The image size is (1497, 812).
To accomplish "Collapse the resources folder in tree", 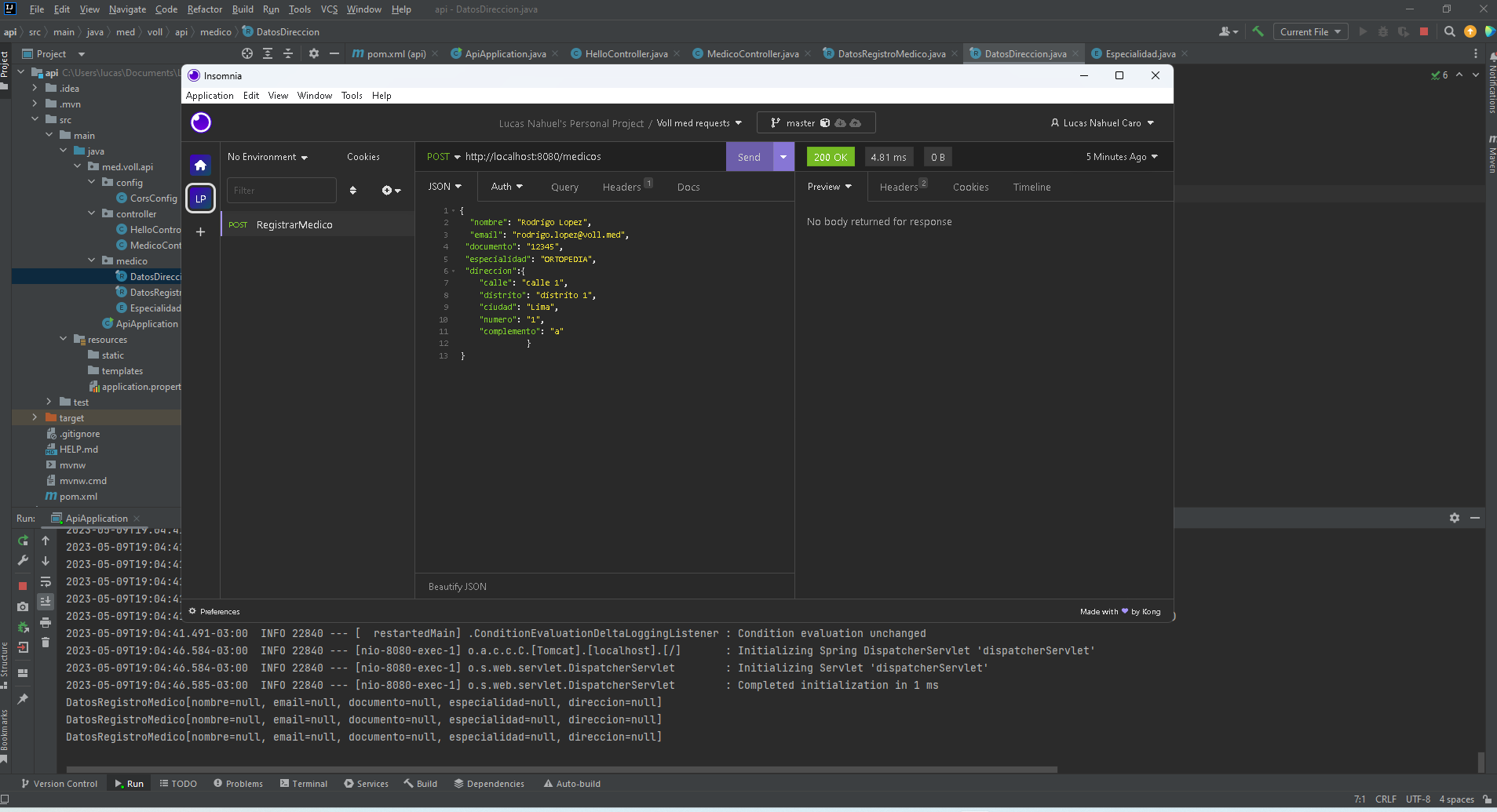I will [x=64, y=339].
